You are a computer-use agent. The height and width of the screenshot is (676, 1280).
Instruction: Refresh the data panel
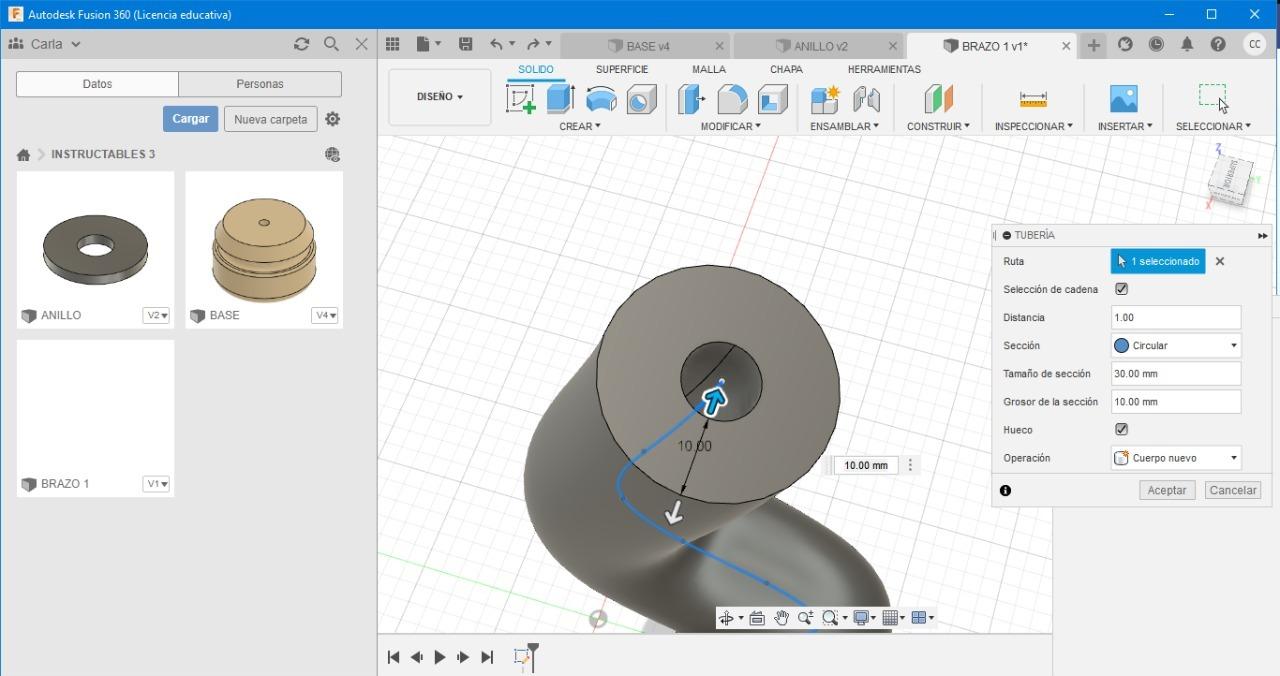point(301,44)
